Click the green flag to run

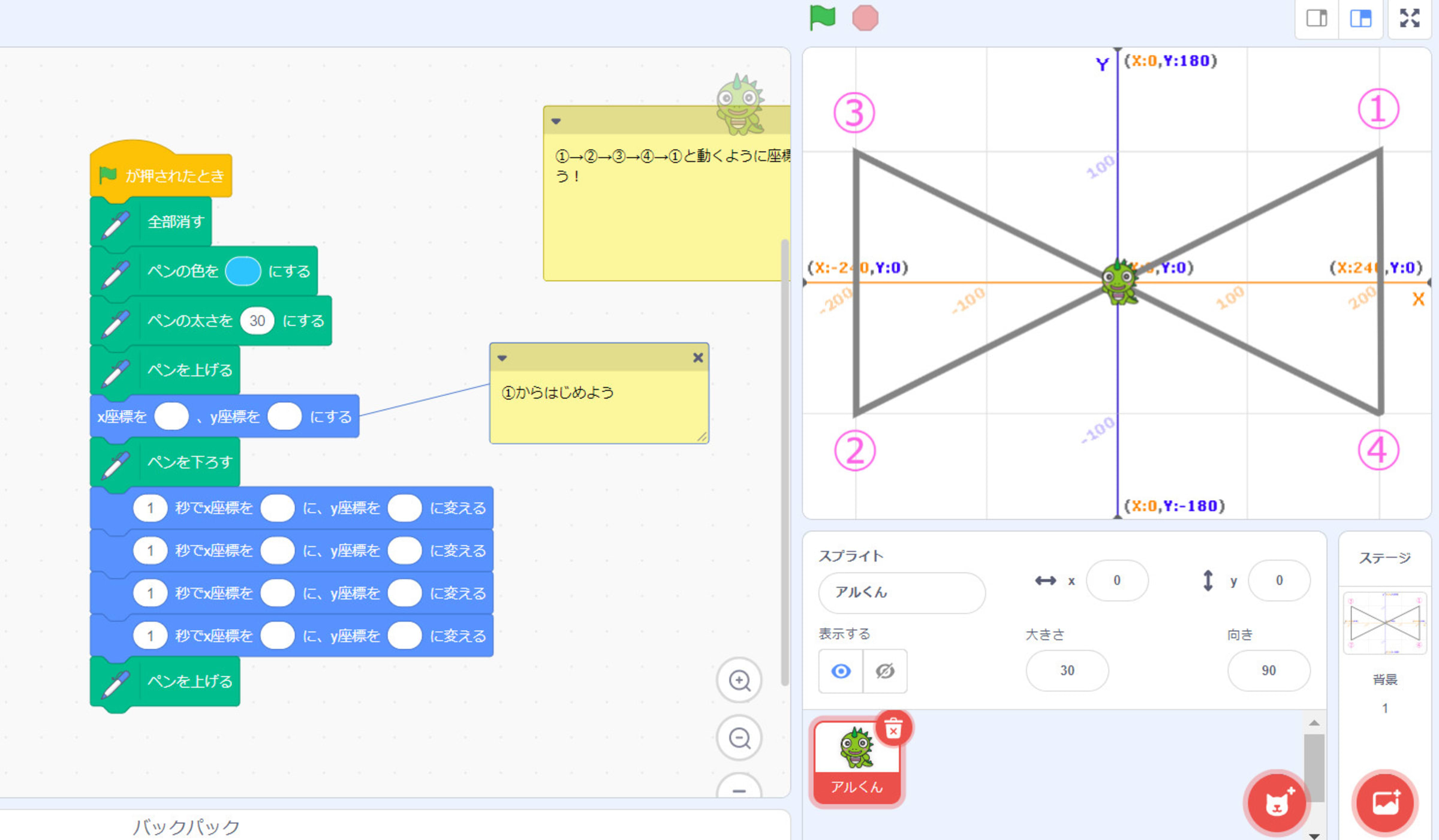[x=822, y=17]
